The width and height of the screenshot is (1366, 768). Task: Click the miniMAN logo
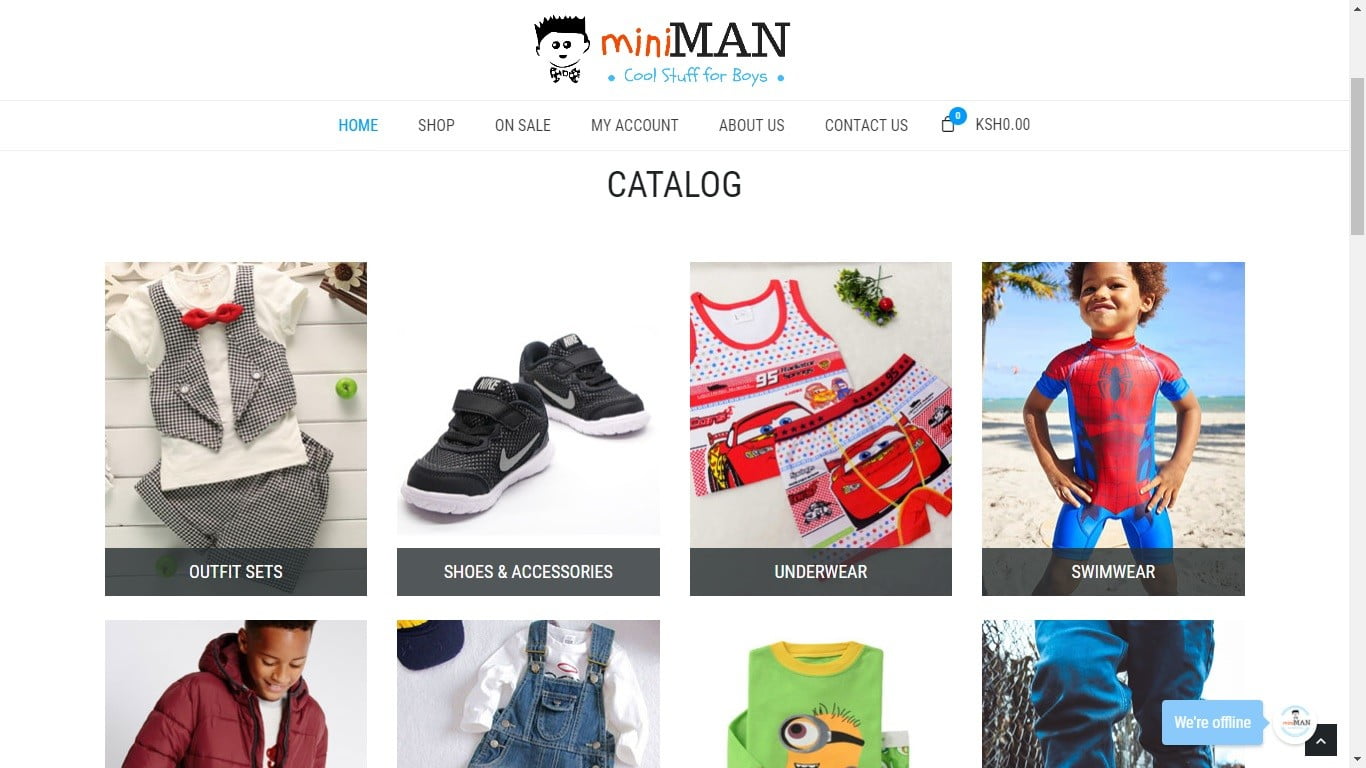coord(661,49)
